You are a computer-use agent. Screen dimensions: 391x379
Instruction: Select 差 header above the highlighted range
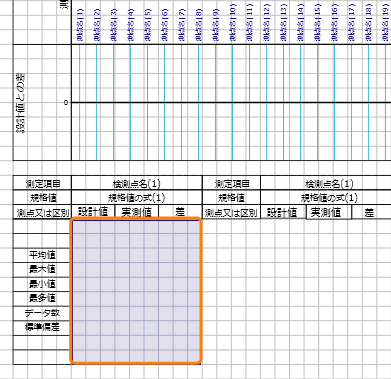(180, 212)
